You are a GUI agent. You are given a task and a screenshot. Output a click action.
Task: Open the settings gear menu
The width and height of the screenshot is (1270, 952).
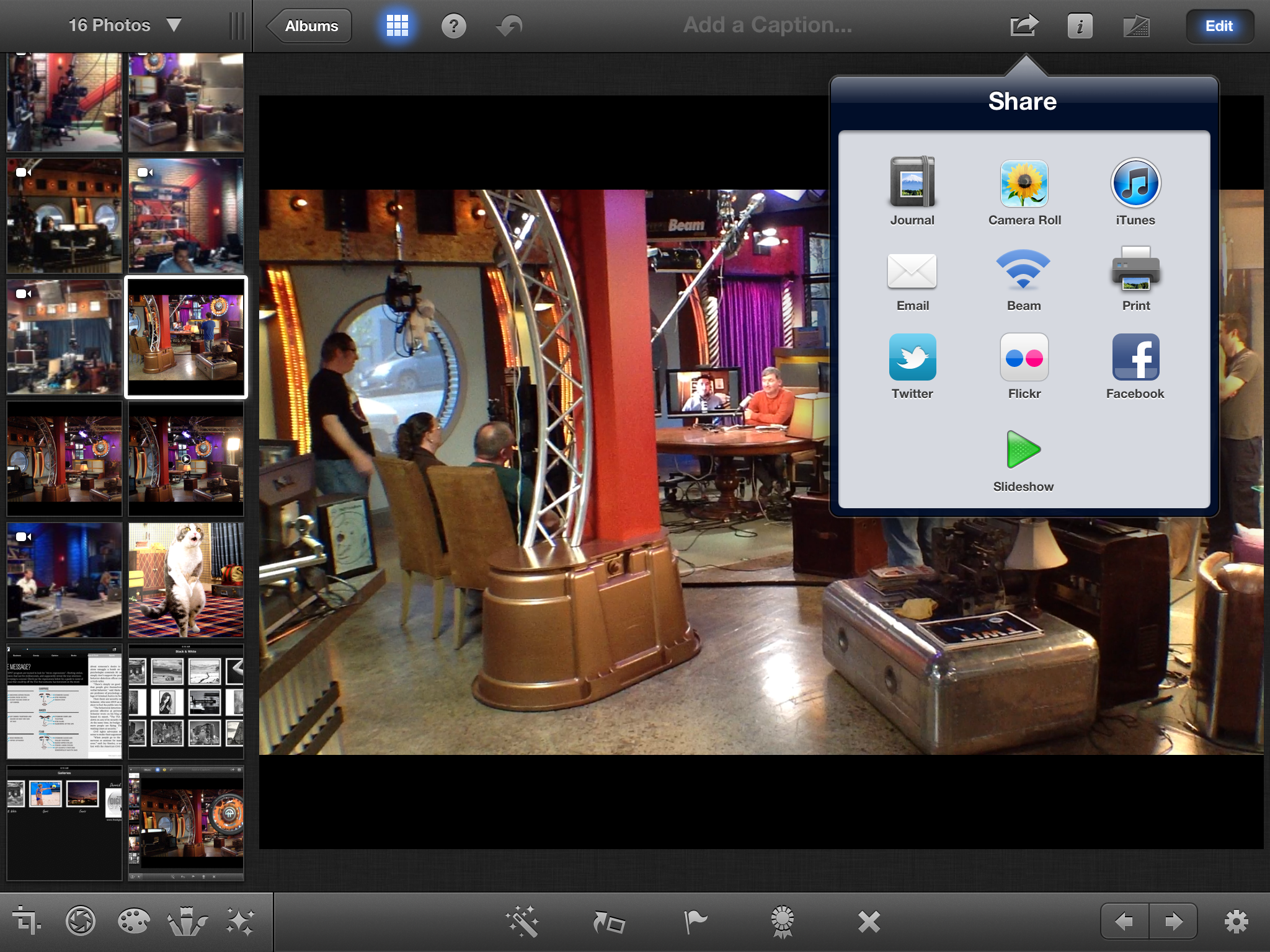(x=1236, y=922)
